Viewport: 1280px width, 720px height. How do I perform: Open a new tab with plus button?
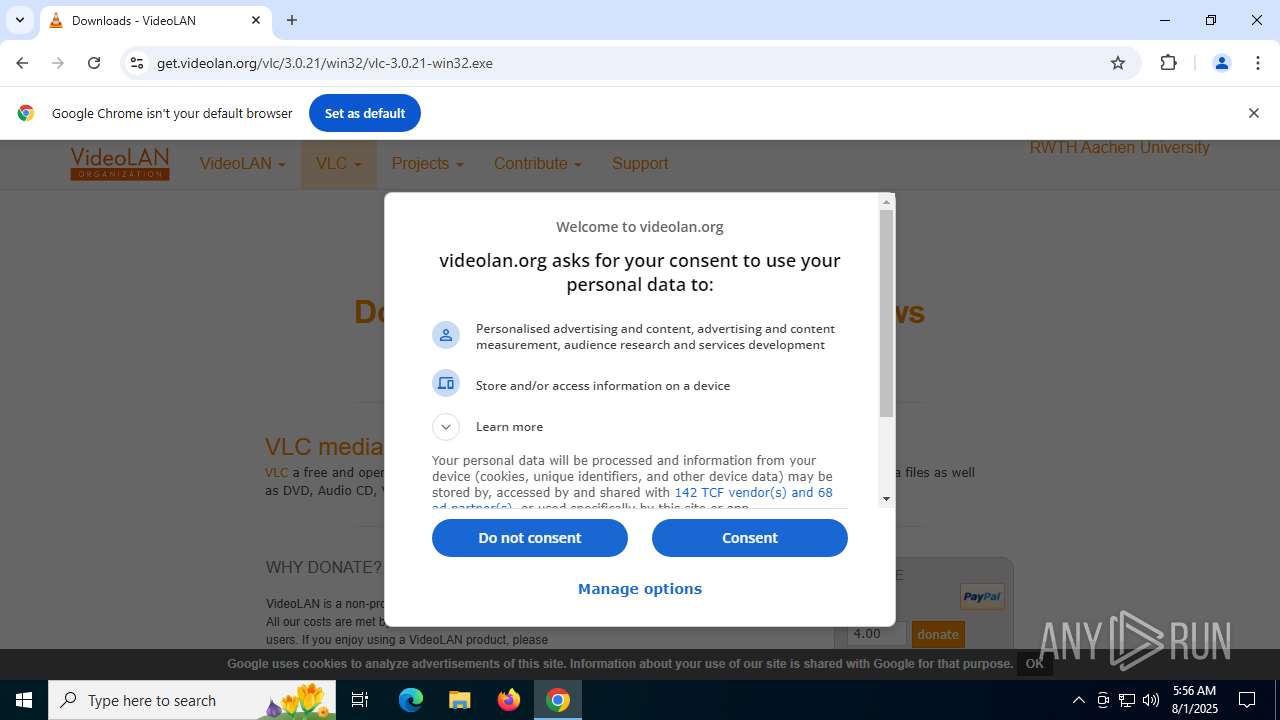coord(292,20)
